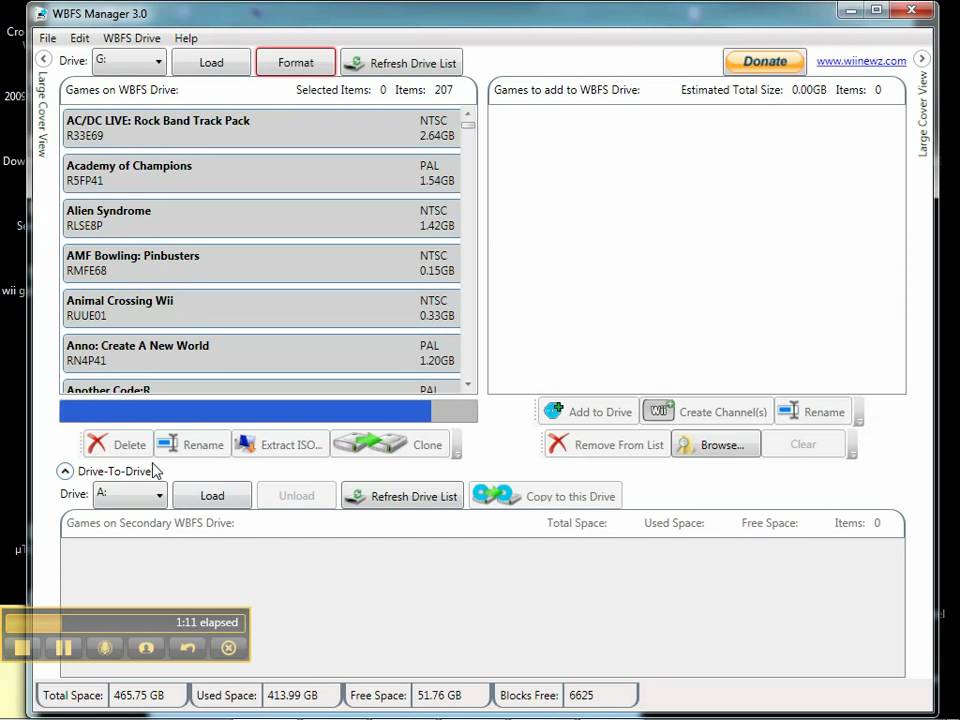The width and height of the screenshot is (960, 720).
Task: Open the Edit menu
Action: pyautogui.click(x=79, y=38)
